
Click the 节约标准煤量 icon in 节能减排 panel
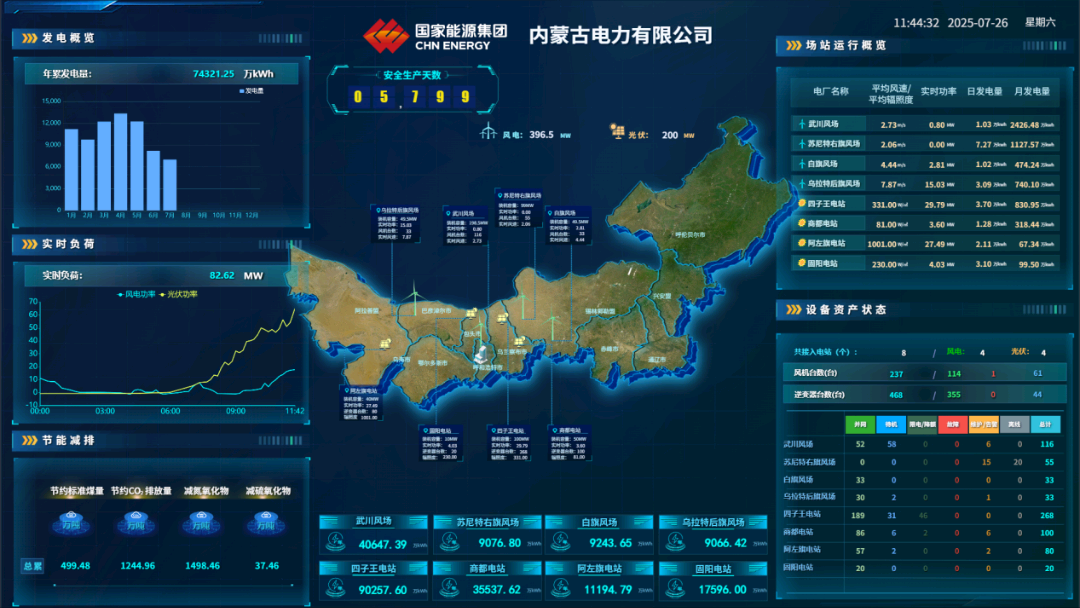(70, 520)
